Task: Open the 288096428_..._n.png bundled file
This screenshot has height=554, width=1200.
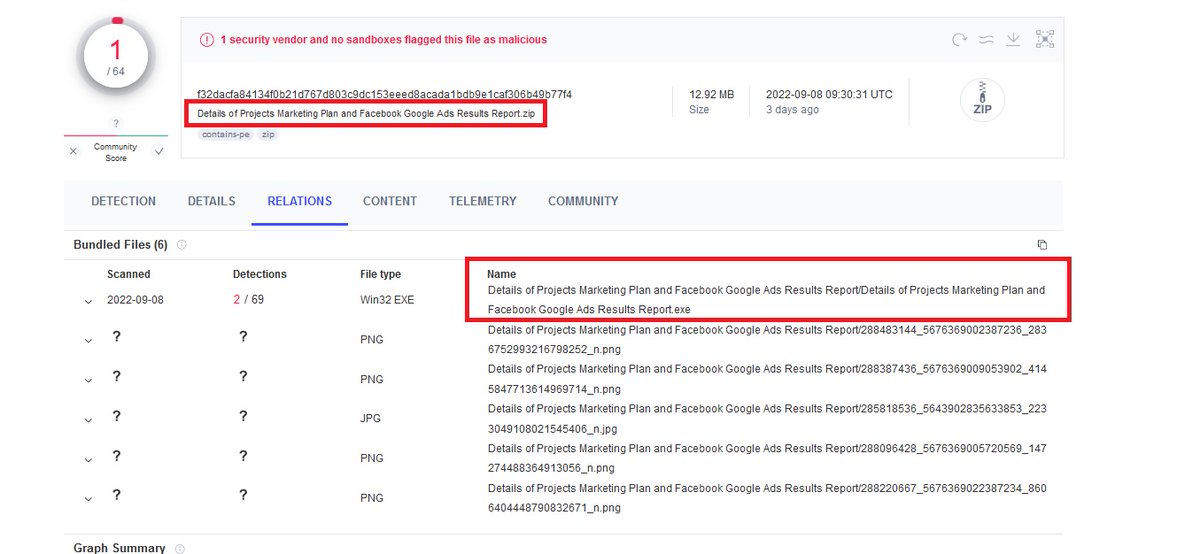Action: [767, 458]
